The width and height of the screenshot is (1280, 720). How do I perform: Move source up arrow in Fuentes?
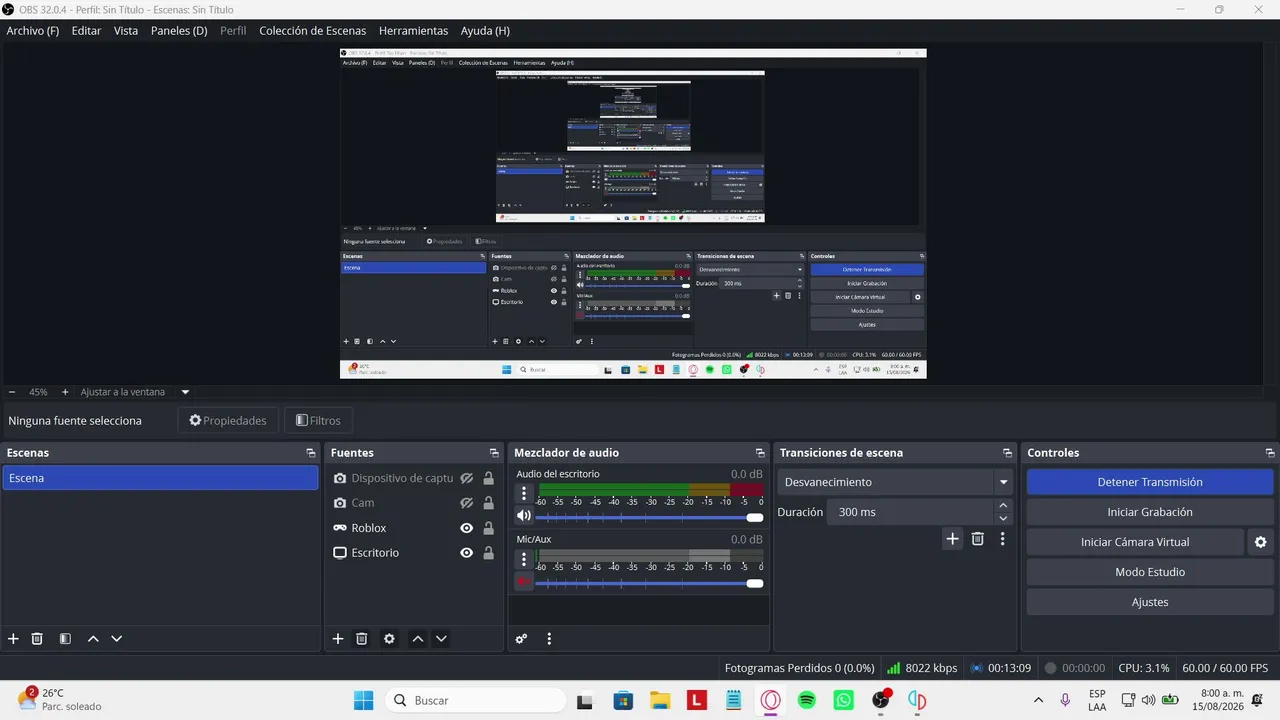[x=418, y=638]
